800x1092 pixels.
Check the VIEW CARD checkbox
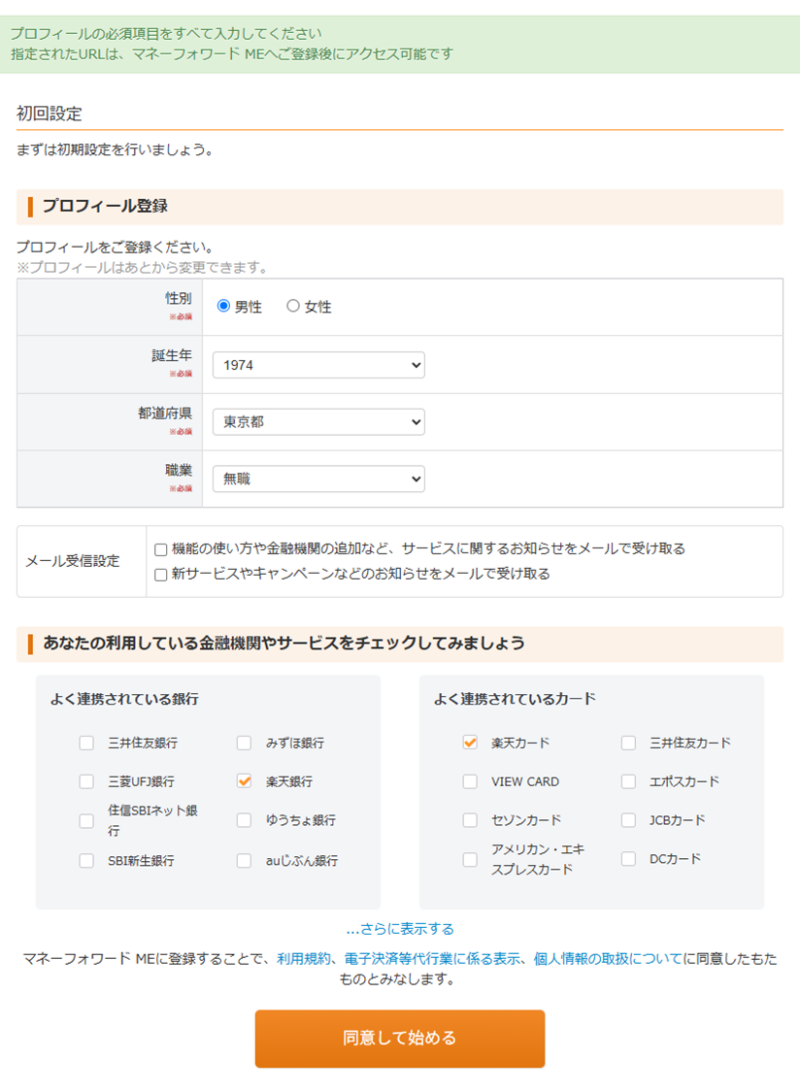470,781
